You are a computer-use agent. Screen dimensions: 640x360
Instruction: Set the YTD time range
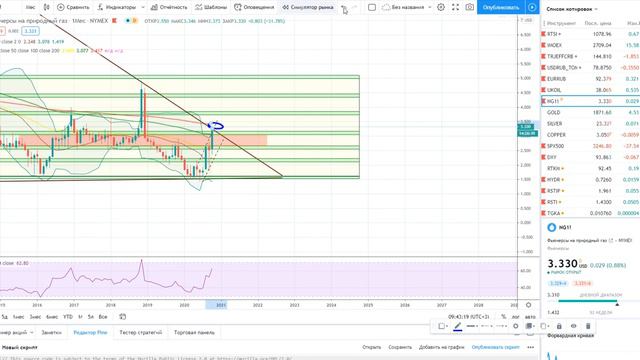point(68,317)
